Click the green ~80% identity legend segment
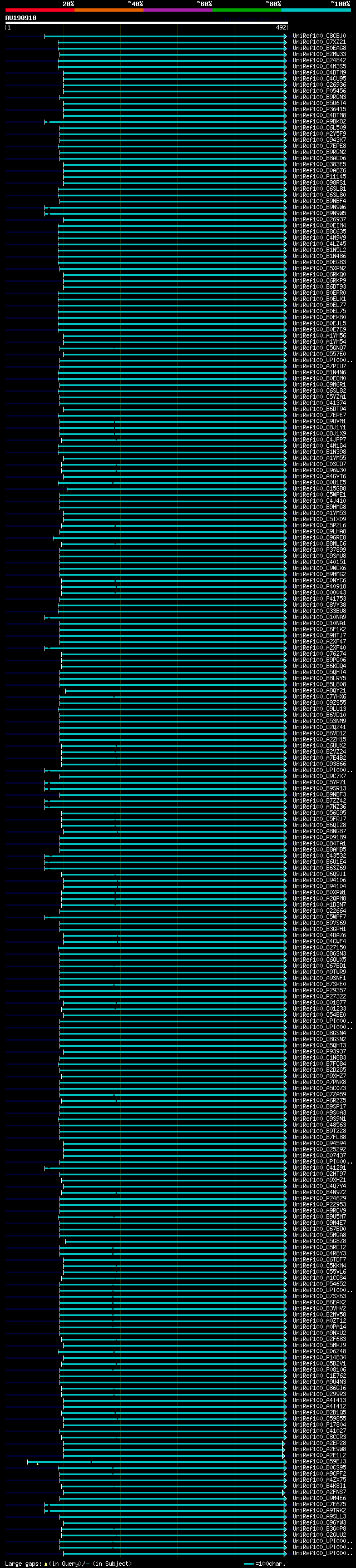Viewport: 356px width, 1568px height. 247,10
